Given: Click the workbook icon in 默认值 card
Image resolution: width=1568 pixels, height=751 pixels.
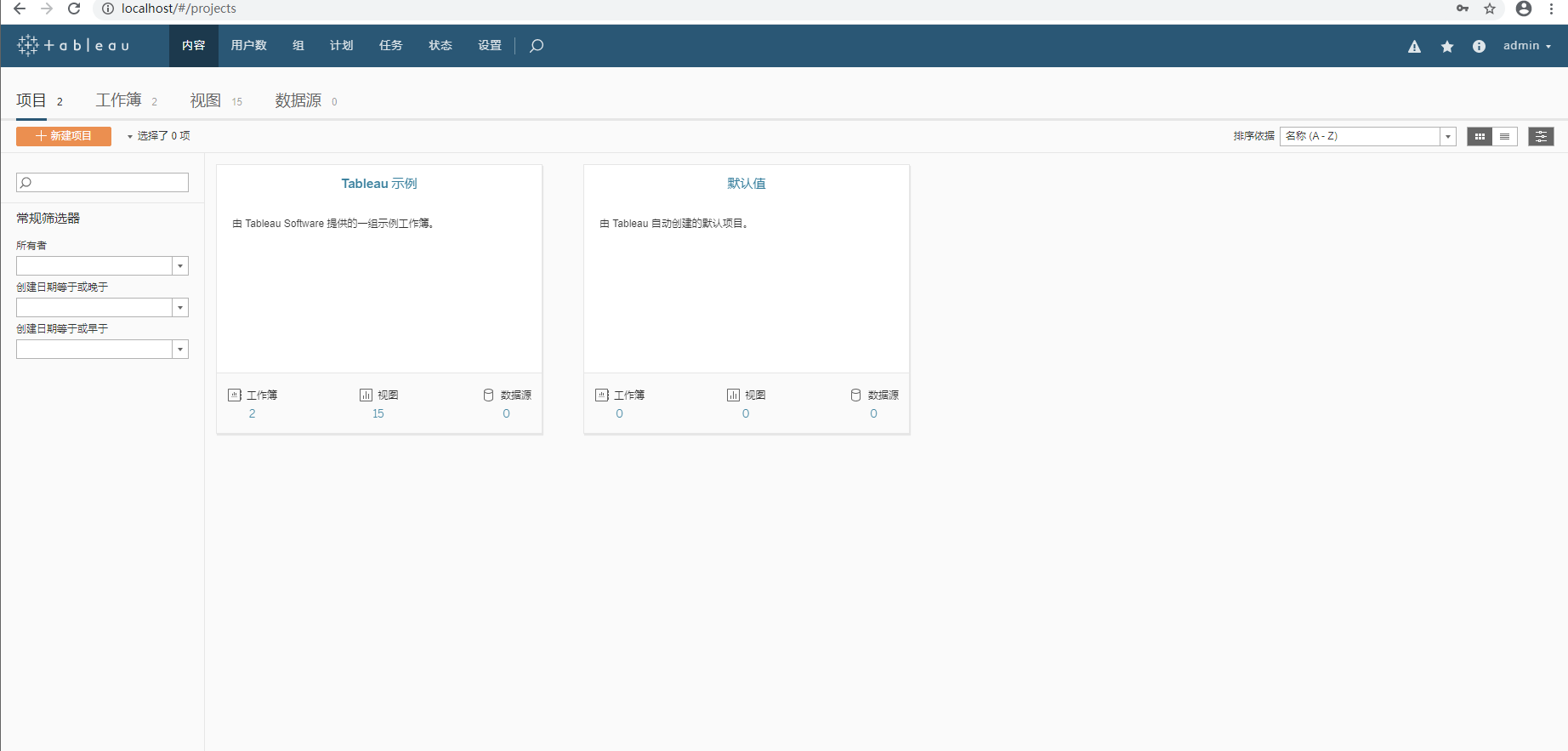Looking at the screenshot, I should 602,395.
